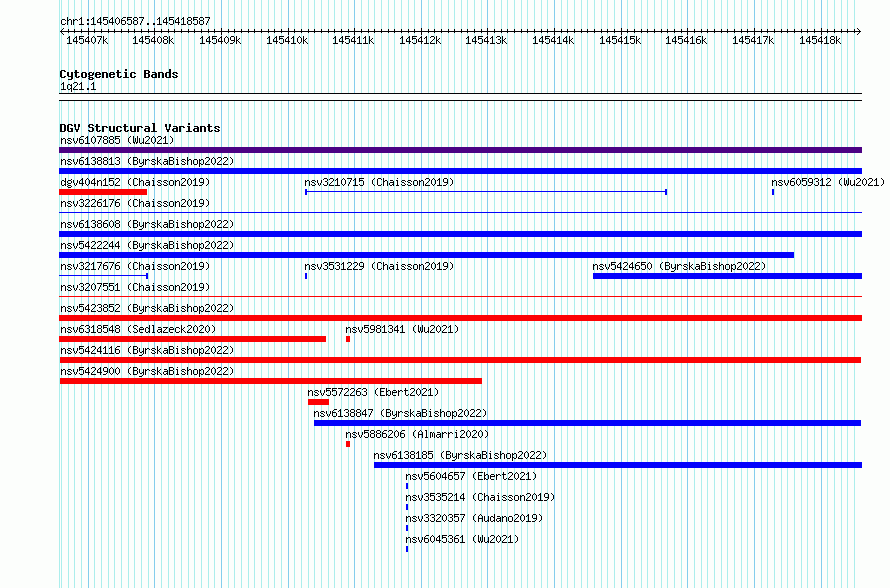Open nsv3210715 (Chaisson2019) variant label
Viewport: 890px width, 588px height.
379,182
